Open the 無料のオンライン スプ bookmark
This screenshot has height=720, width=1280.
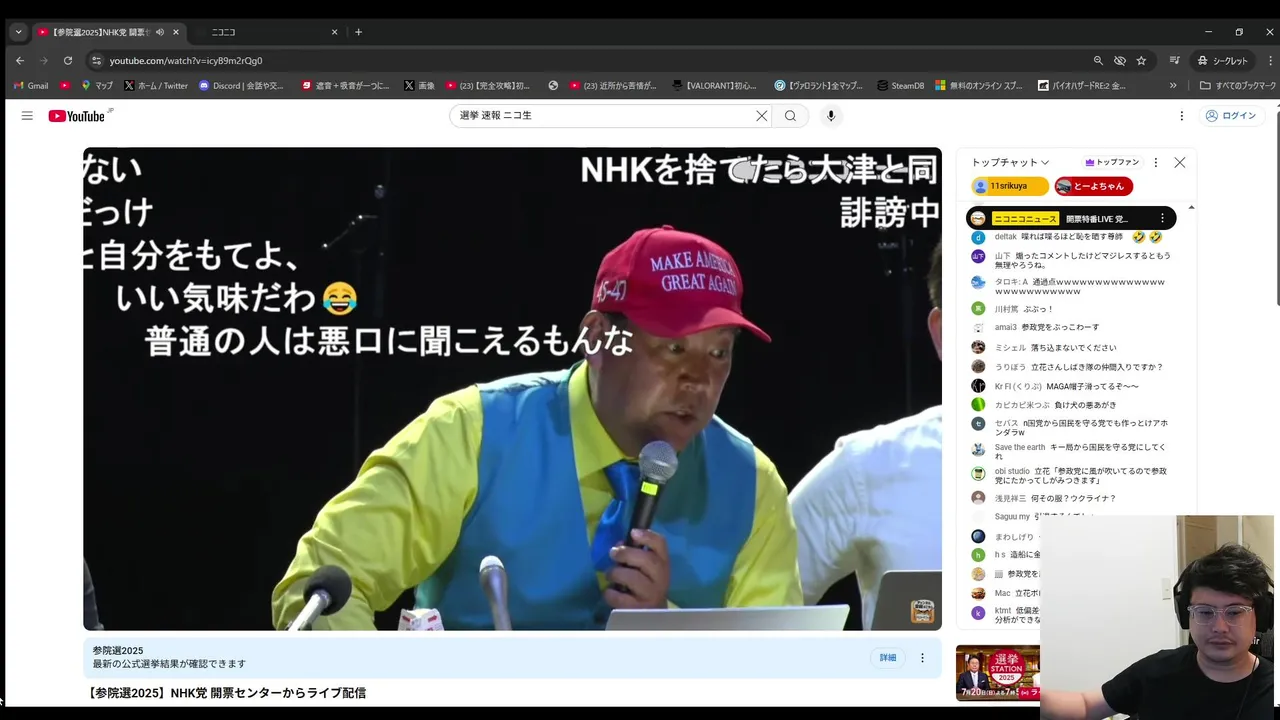point(979,86)
